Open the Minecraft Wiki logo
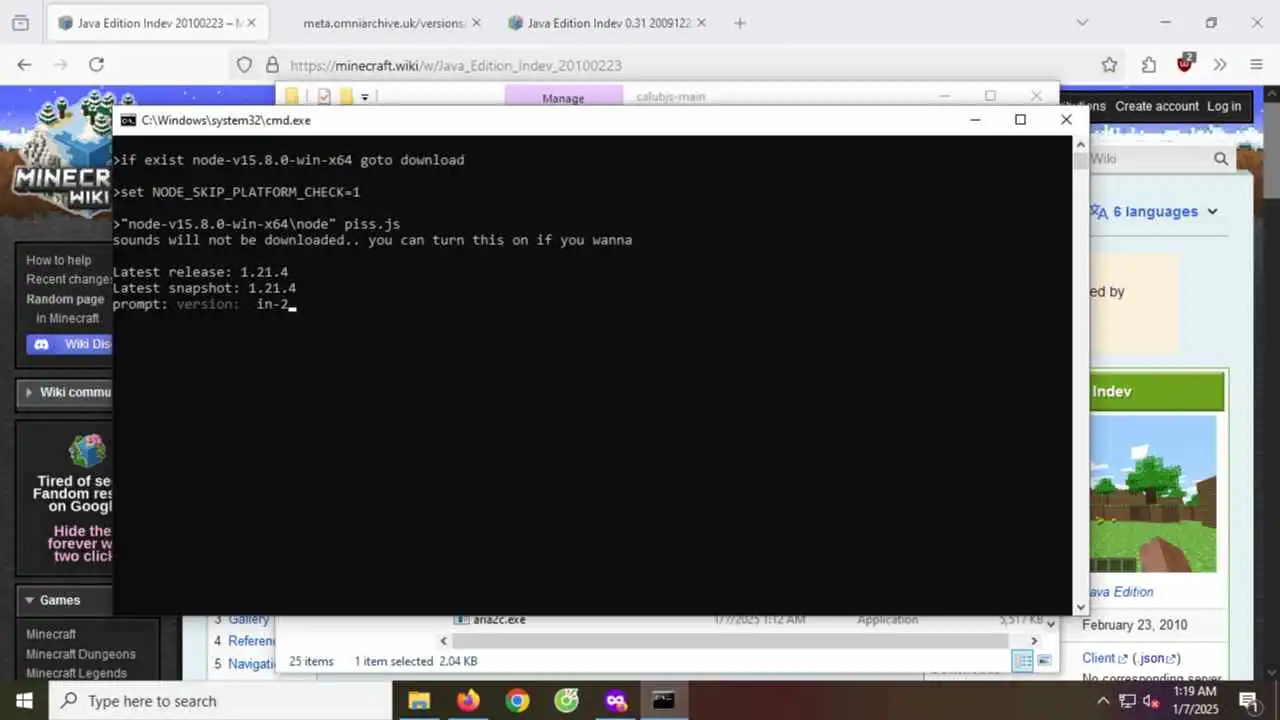Image resolution: width=1280 pixels, height=720 pixels. [60, 155]
